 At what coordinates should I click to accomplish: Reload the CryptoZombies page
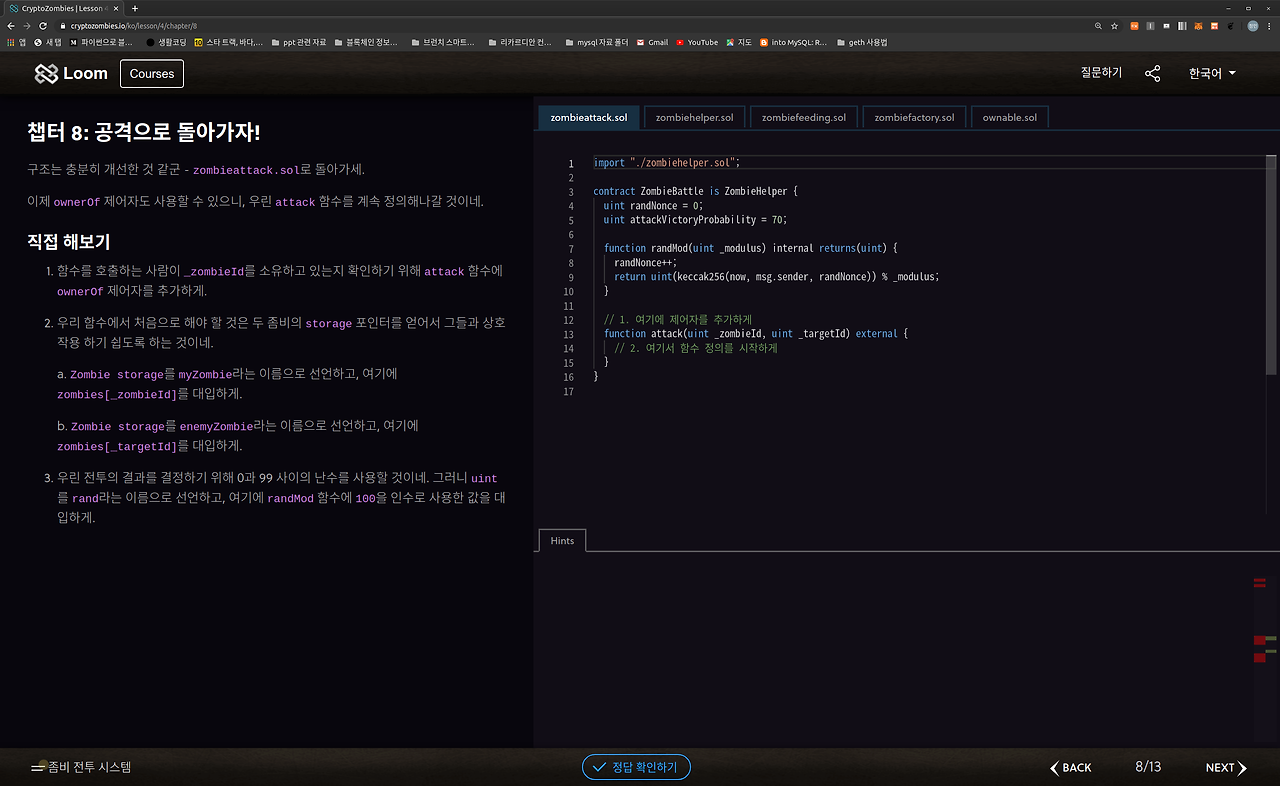pos(43,25)
